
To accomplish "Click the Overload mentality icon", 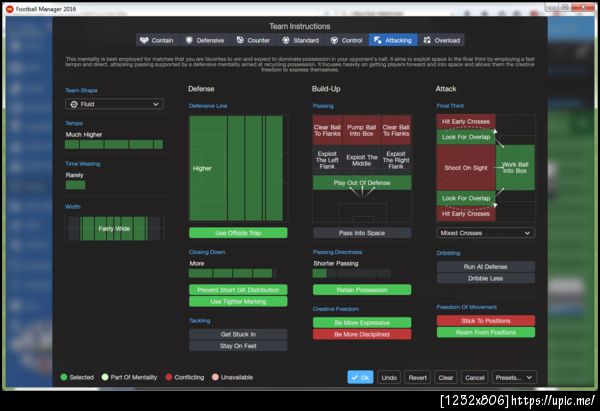I will [x=427, y=40].
